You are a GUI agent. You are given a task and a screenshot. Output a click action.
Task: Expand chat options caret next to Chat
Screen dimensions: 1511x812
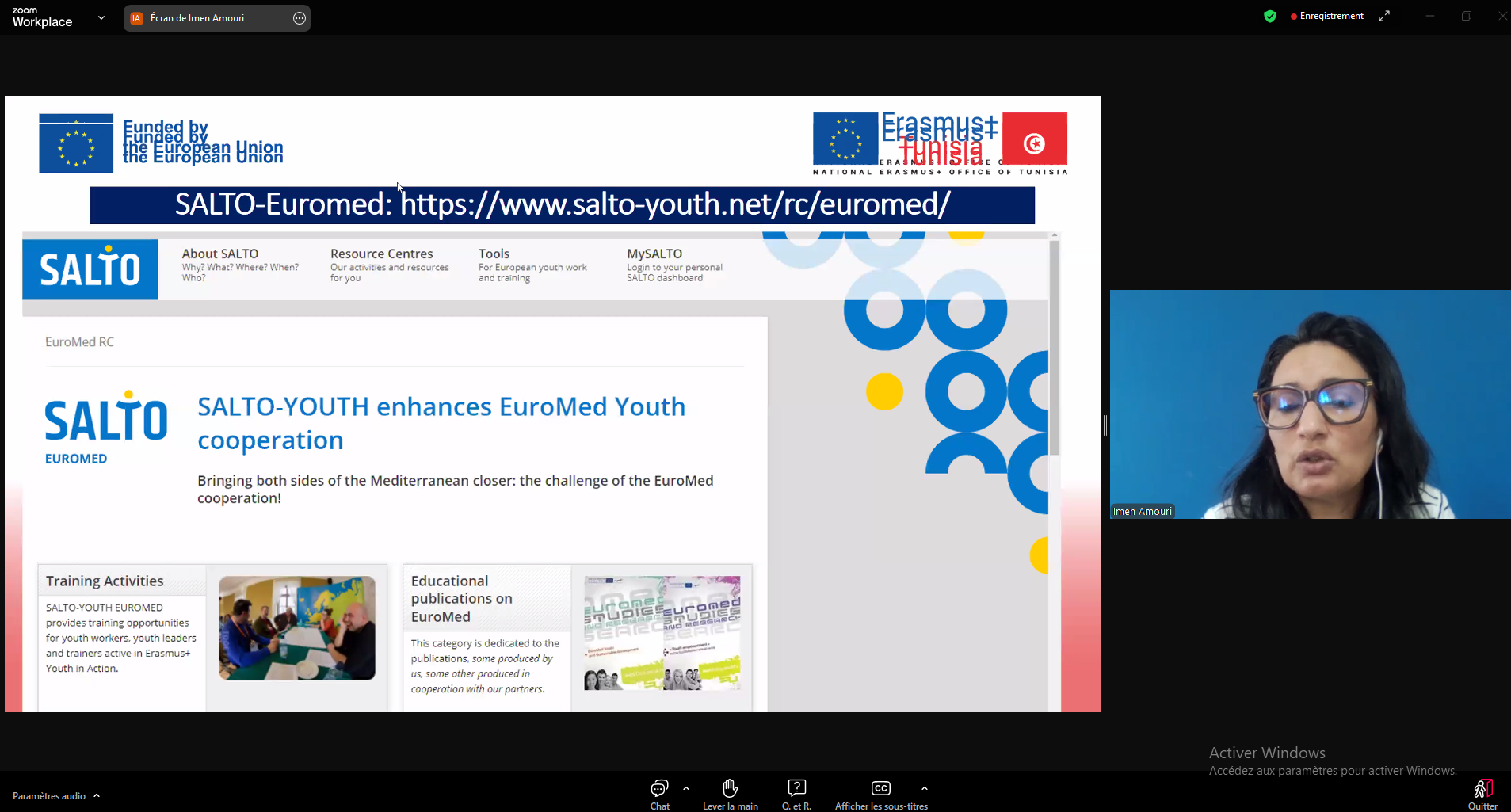pos(686,788)
